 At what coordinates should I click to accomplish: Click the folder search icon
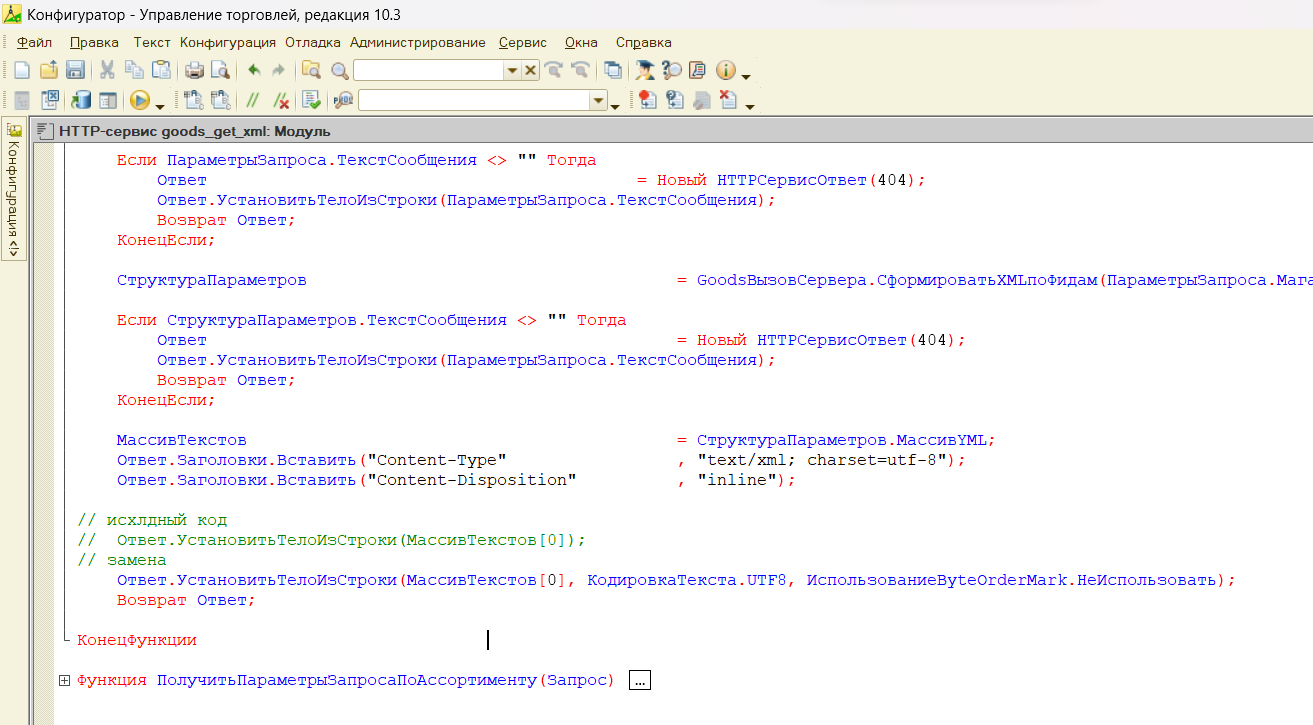click(311, 70)
